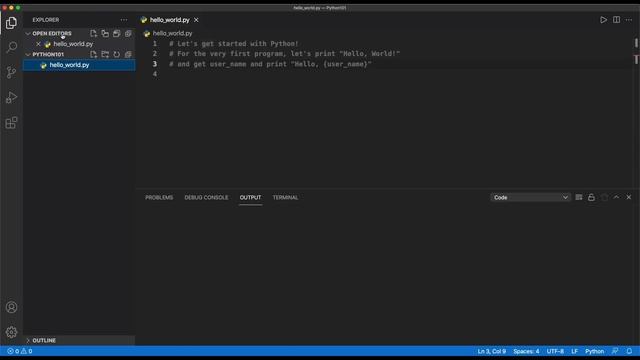The image size is (640, 360).
Task: Create a new folder in PYTHON101
Action: (105, 54)
